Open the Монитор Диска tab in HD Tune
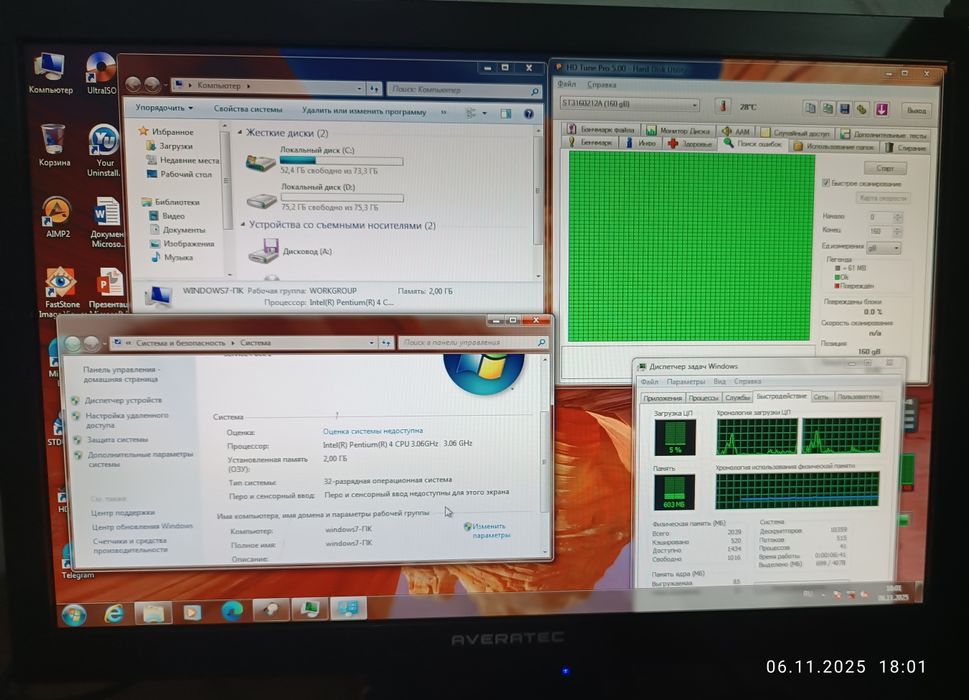The height and width of the screenshot is (700, 969). pos(677,130)
